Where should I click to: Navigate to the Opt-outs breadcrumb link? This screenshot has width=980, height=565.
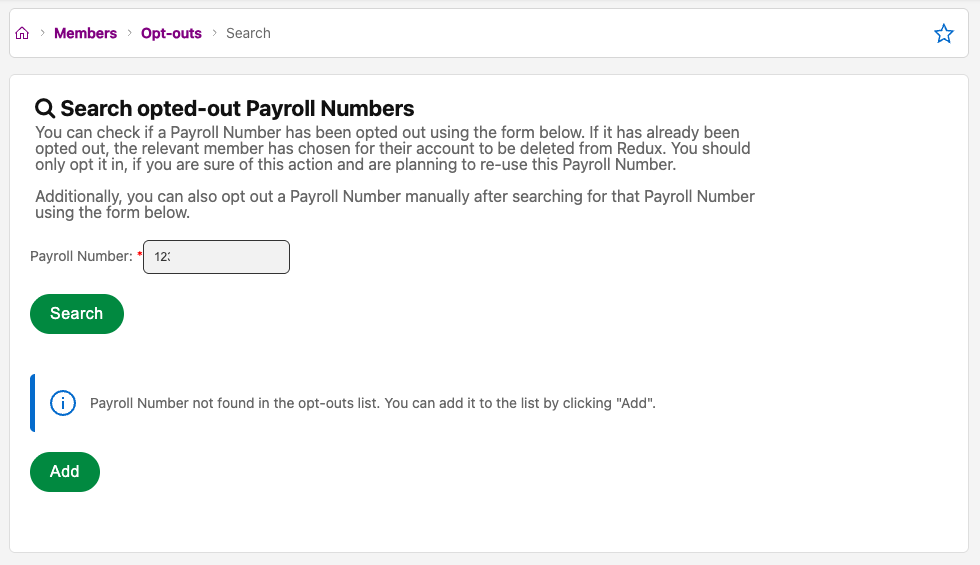pyautogui.click(x=171, y=34)
